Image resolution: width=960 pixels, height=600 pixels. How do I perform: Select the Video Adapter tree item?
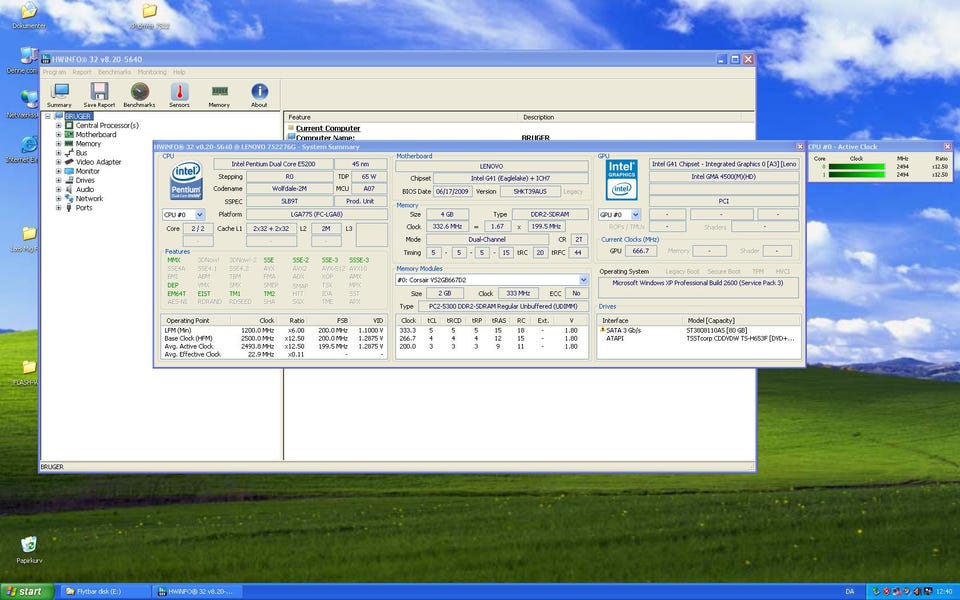click(x=98, y=162)
